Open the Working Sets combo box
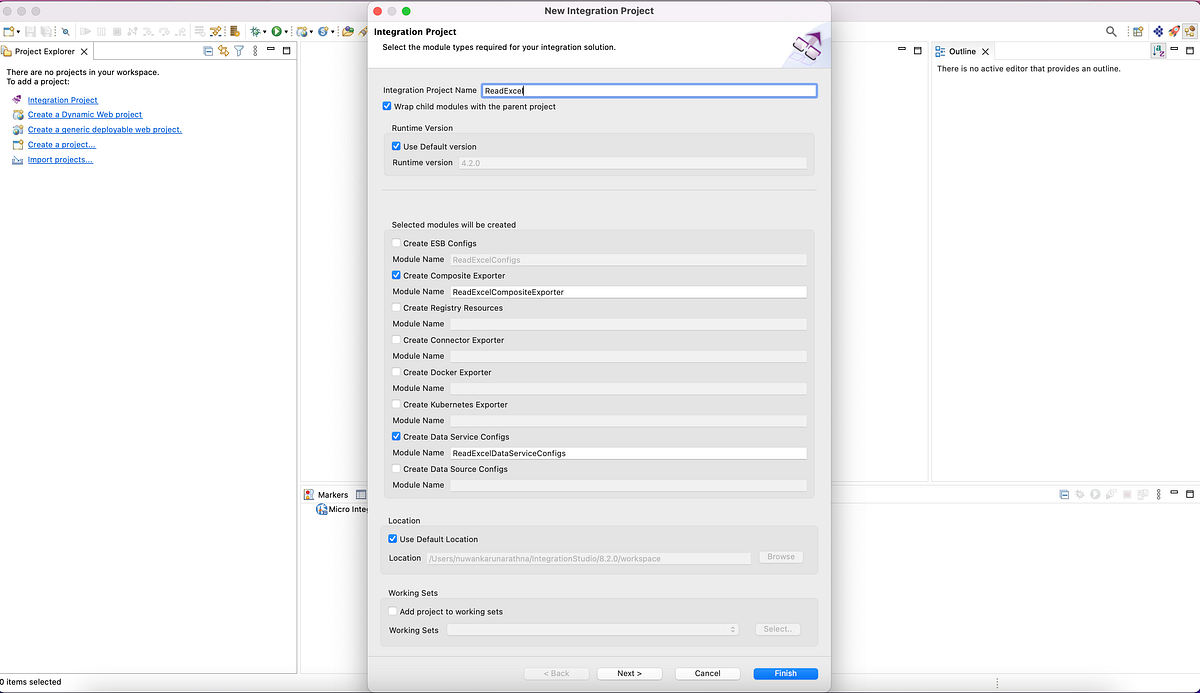This screenshot has width=1200, height=693. [x=593, y=630]
